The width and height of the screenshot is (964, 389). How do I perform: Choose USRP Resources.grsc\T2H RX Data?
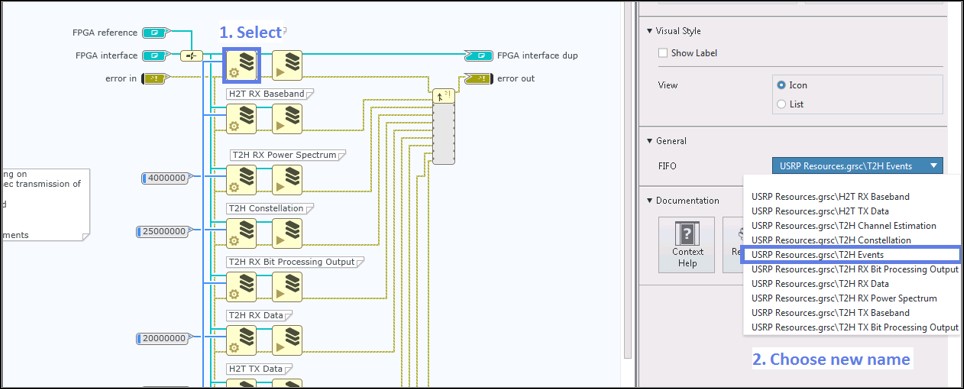pyautogui.click(x=851, y=283)
